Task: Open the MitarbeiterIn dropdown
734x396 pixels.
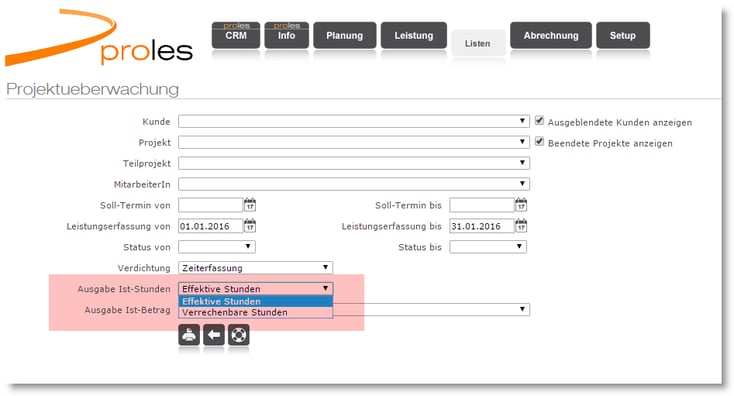Action: [354, 184]
